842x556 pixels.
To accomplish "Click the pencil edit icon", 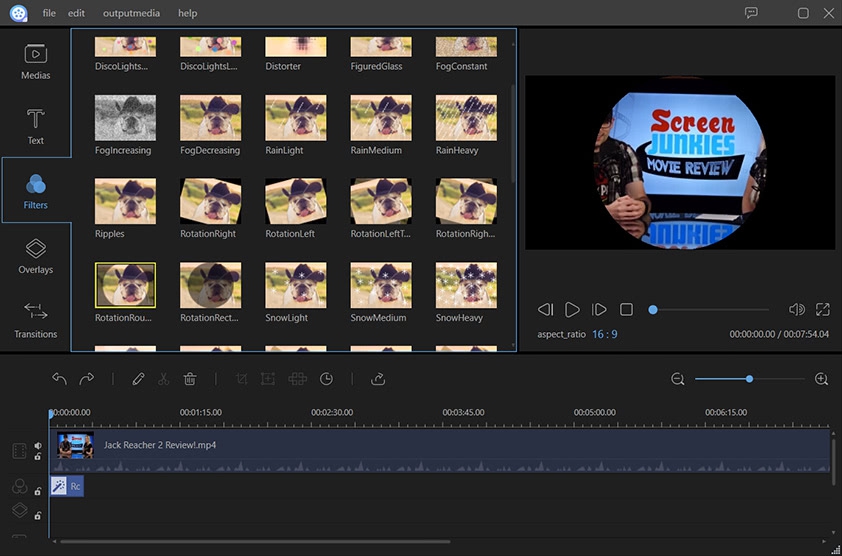I will [138, 379].
